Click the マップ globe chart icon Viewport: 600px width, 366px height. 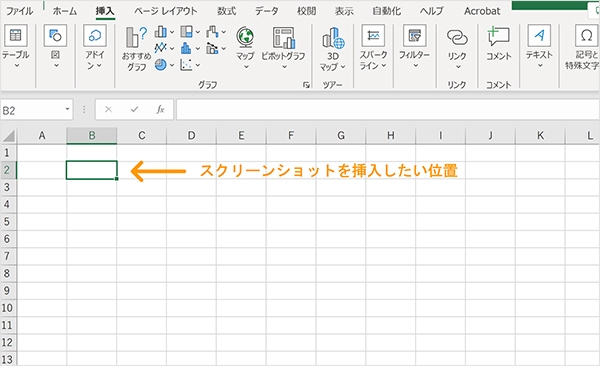(x=245, y=37)
